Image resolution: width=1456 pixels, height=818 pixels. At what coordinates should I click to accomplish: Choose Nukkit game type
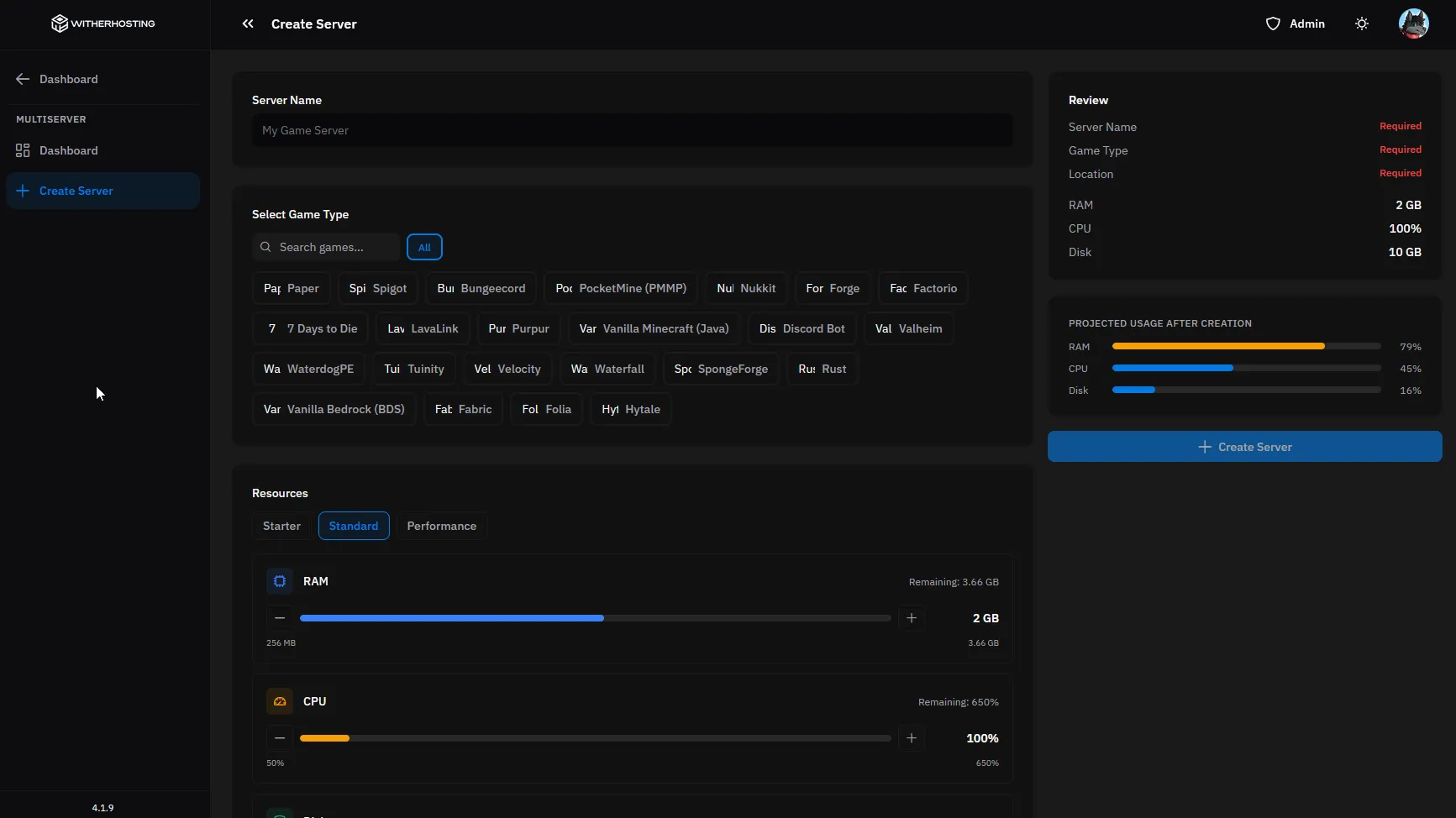pos(746,288)
